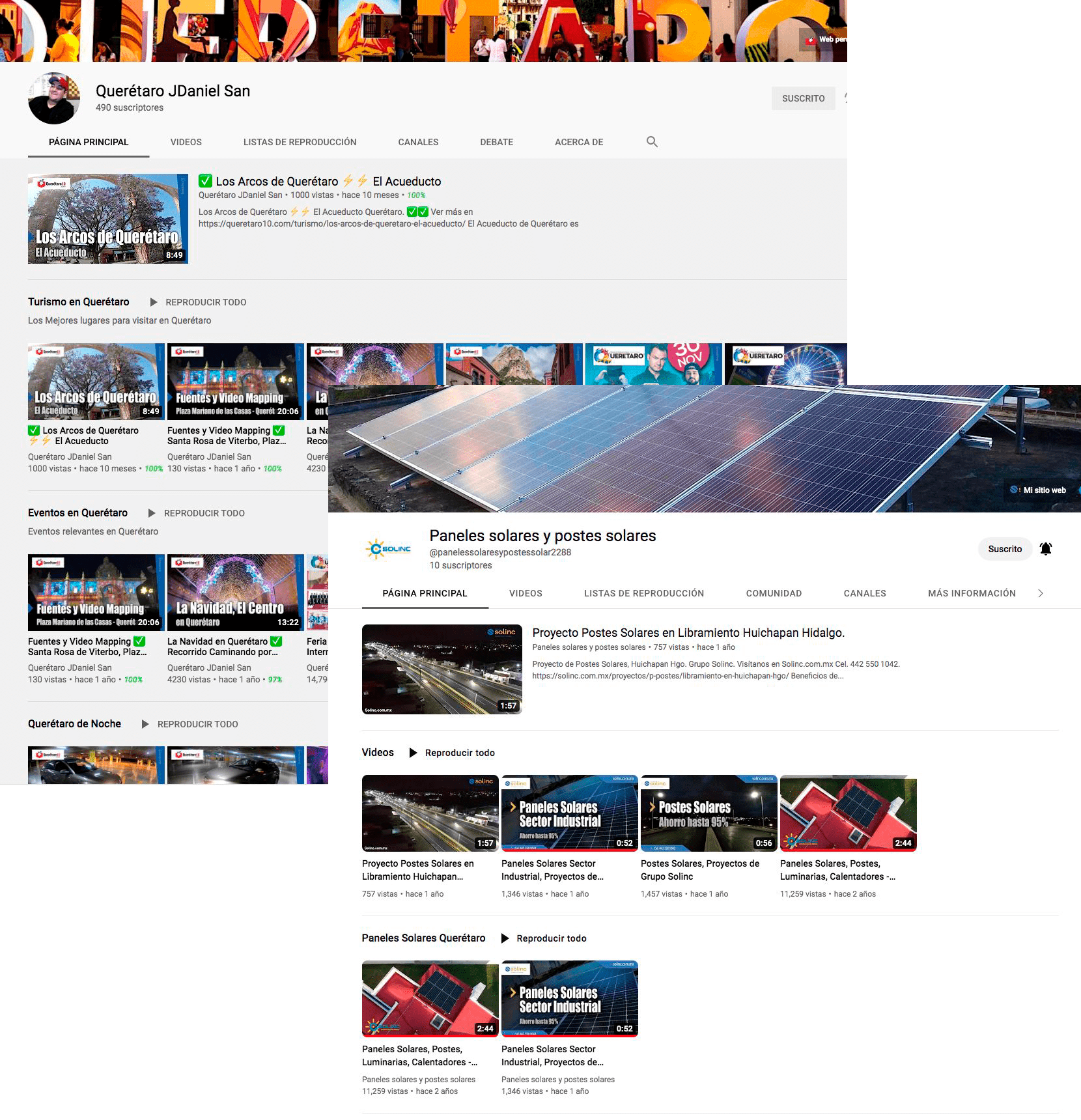Click the channel name Querétaro JDaniel San heading
Screen dimensions: 1081x1120
click(x=173, y=91)
